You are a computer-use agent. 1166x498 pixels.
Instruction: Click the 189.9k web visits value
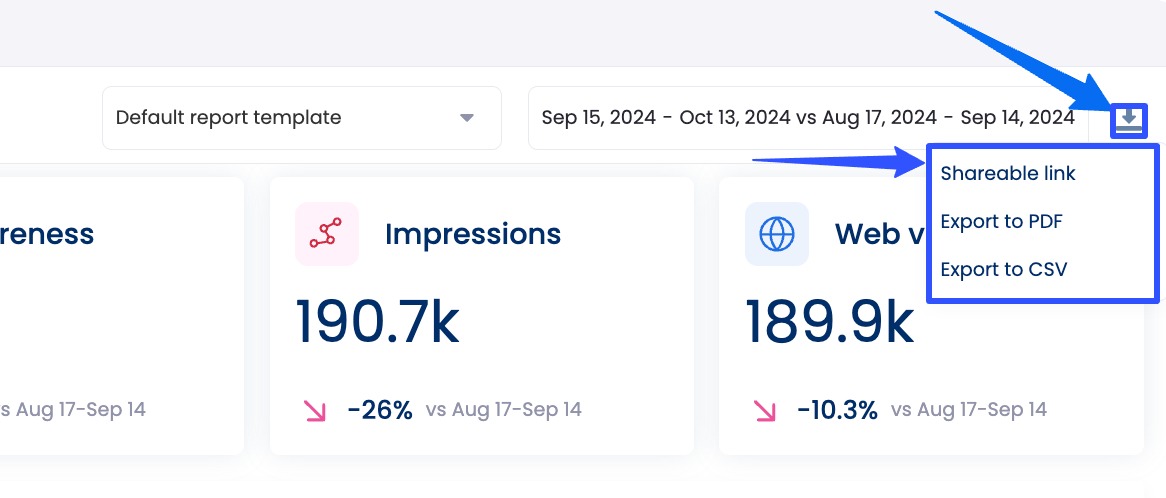pos(829,321)
